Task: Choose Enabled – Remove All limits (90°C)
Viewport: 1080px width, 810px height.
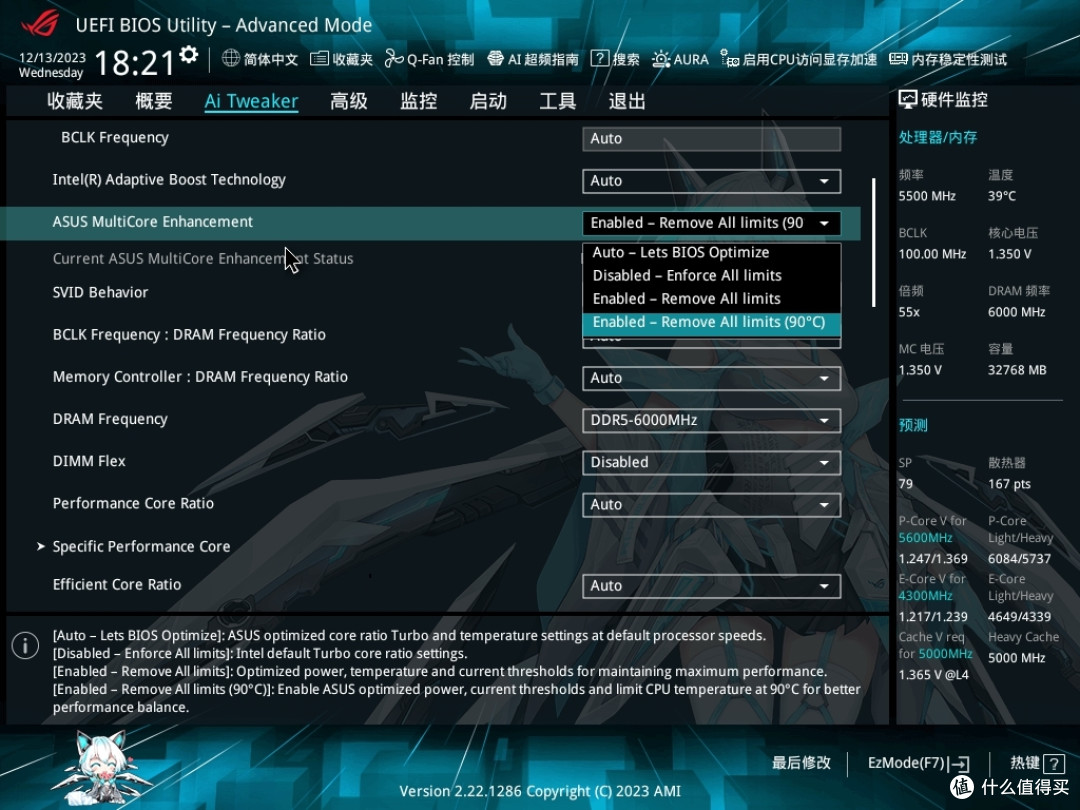Action: tap(709, 322)
